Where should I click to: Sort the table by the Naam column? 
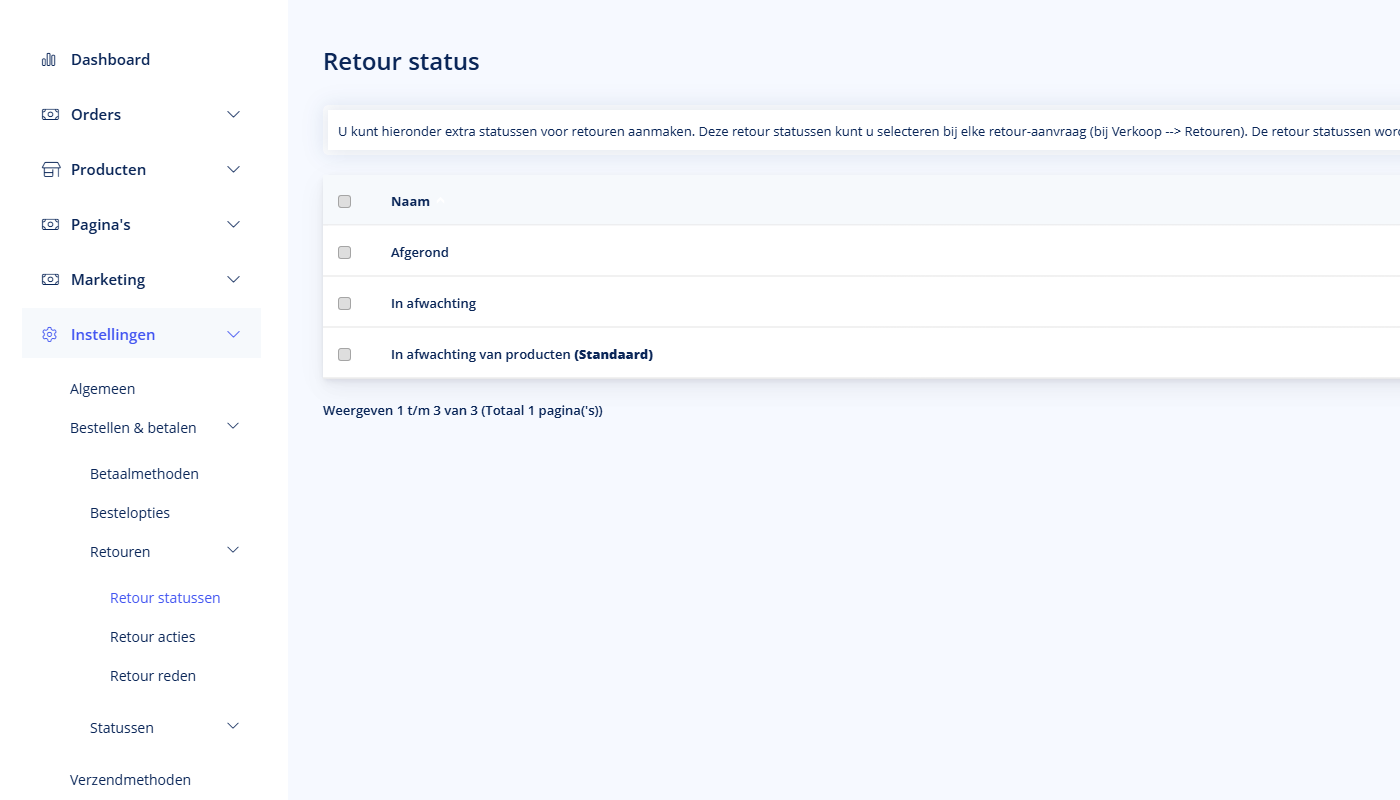tap(410, 201)
